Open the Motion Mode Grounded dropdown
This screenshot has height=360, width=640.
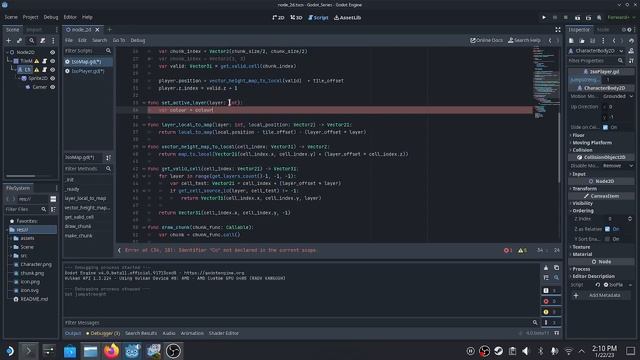[619, 96]
